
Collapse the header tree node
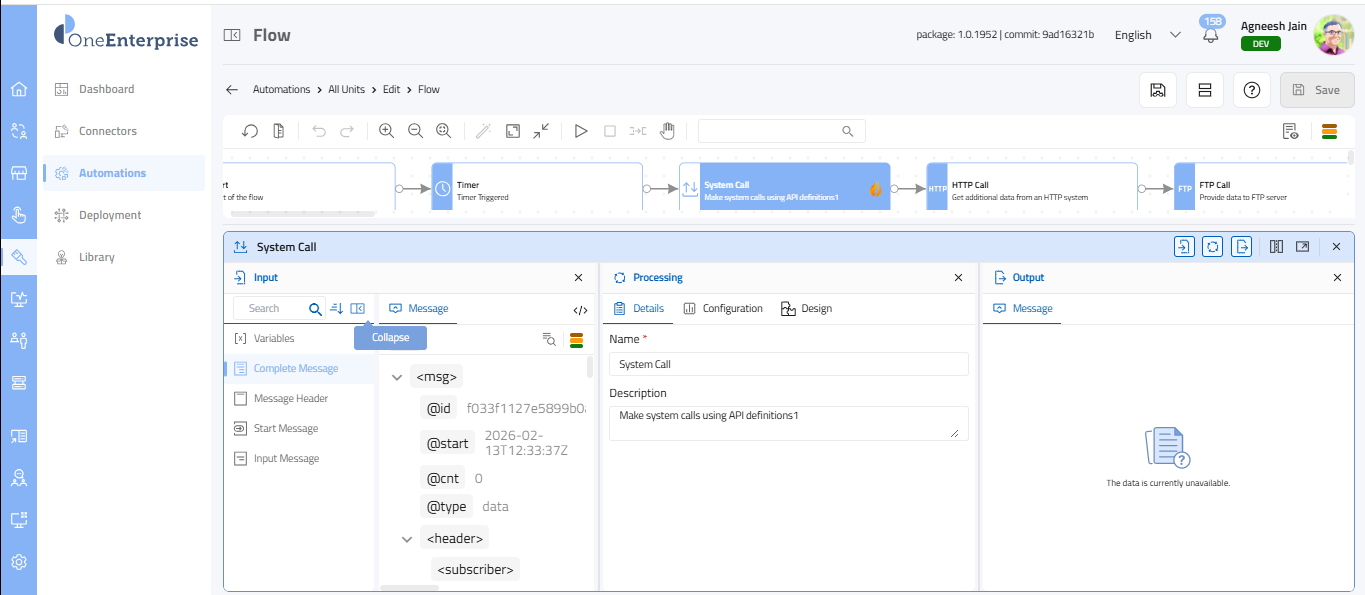[407, 539]
